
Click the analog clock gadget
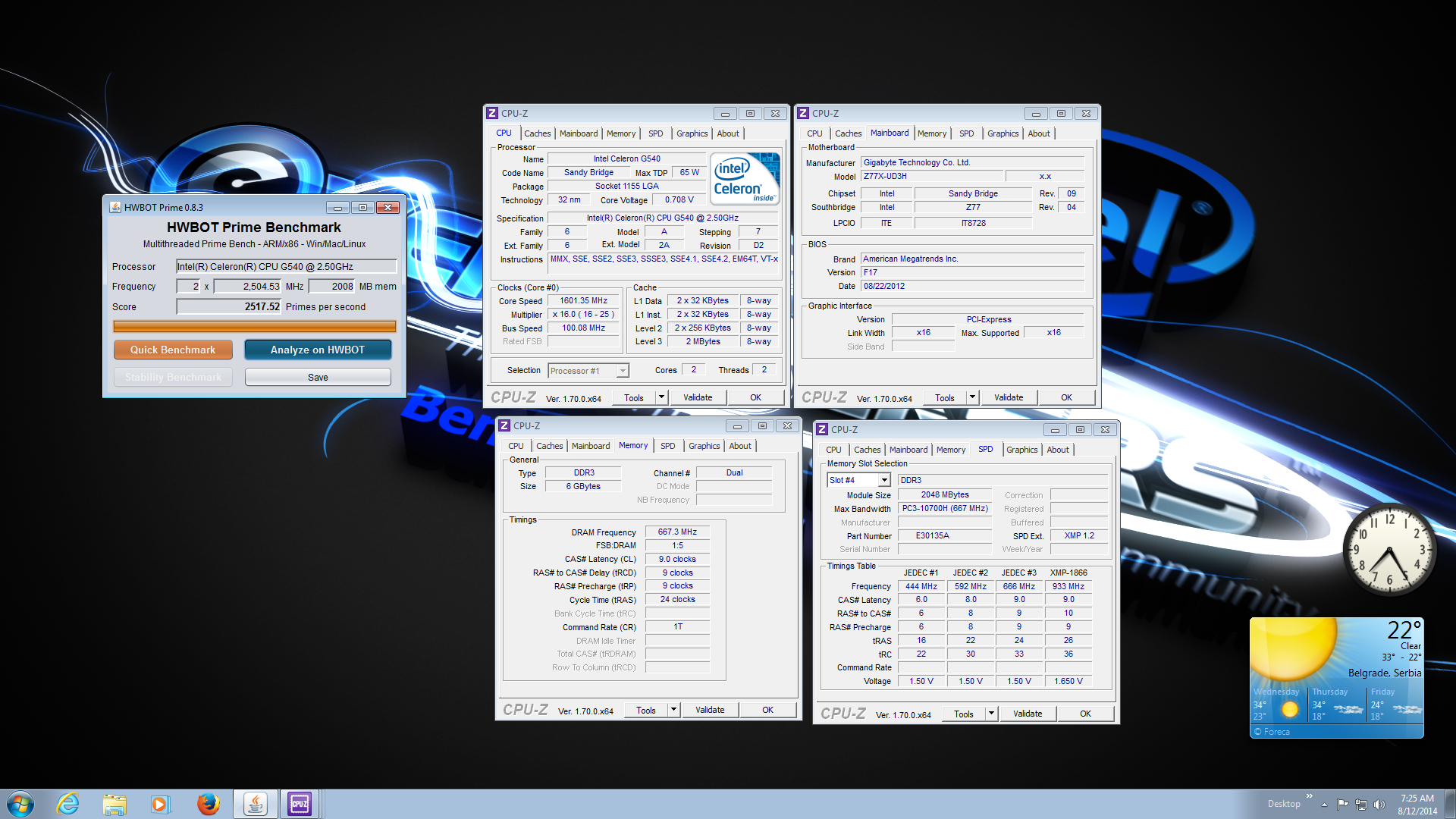click(x=1389, y=551)
